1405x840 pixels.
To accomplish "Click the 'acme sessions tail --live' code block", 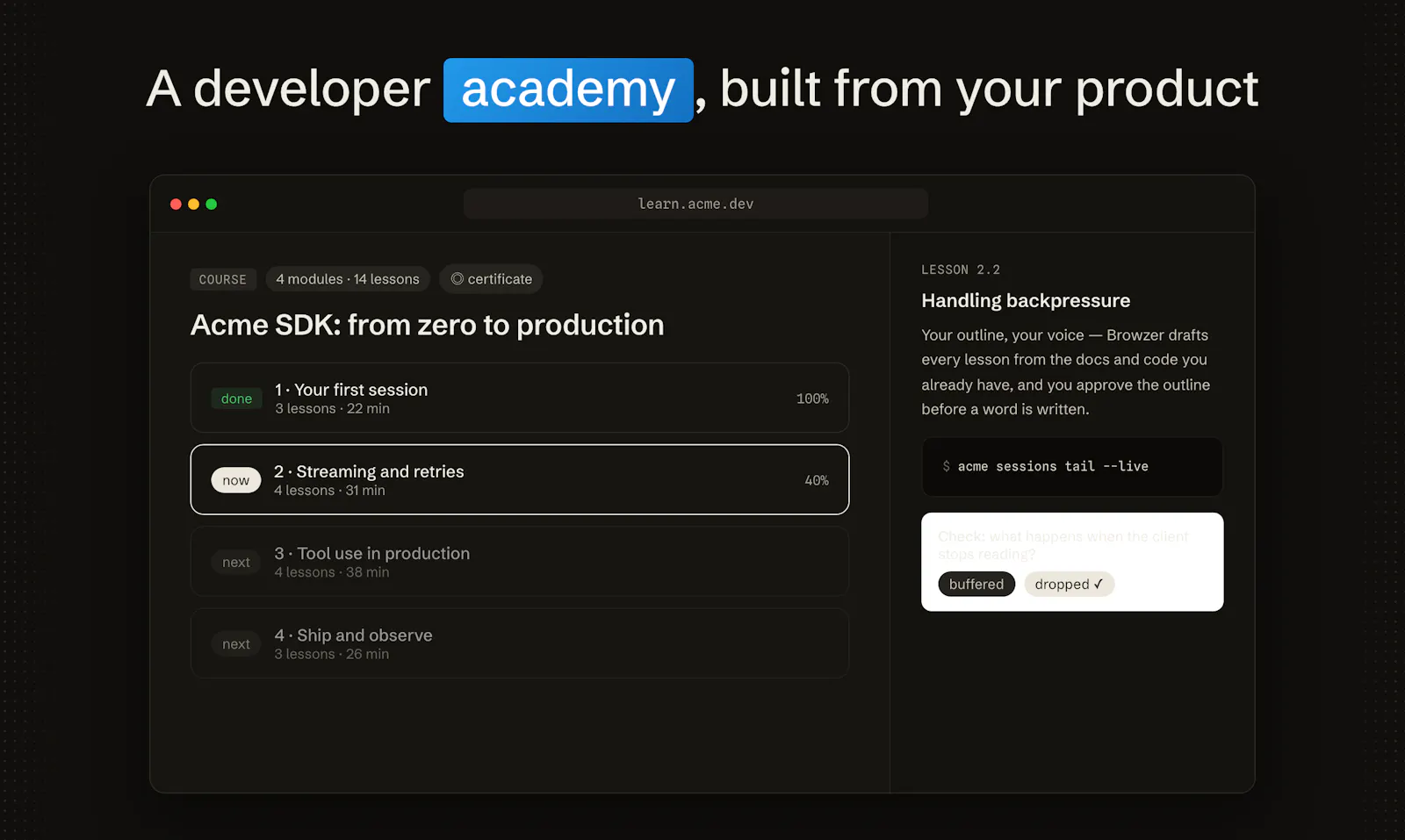I will coord(1072,467).
